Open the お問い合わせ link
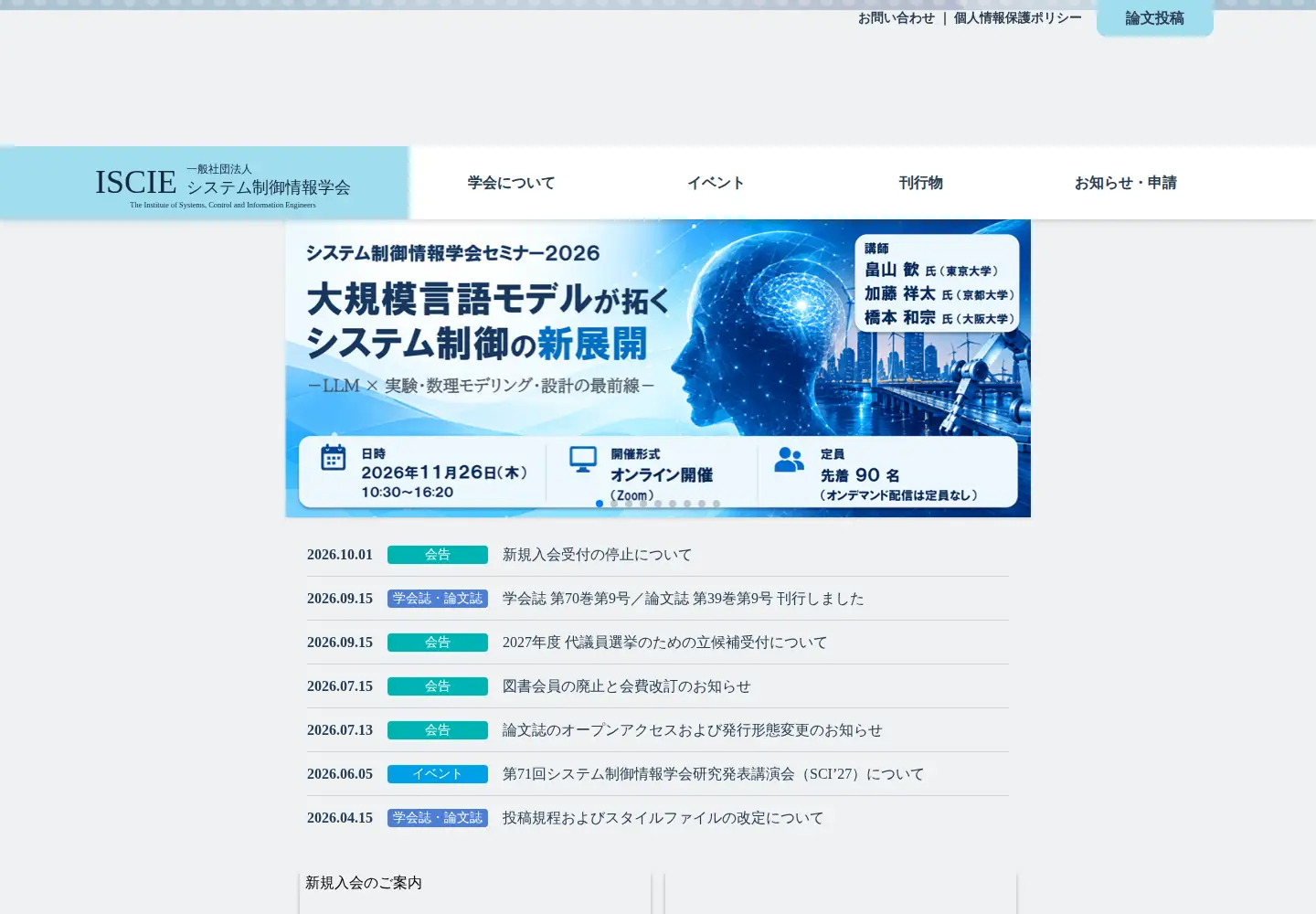 (897, 18)
